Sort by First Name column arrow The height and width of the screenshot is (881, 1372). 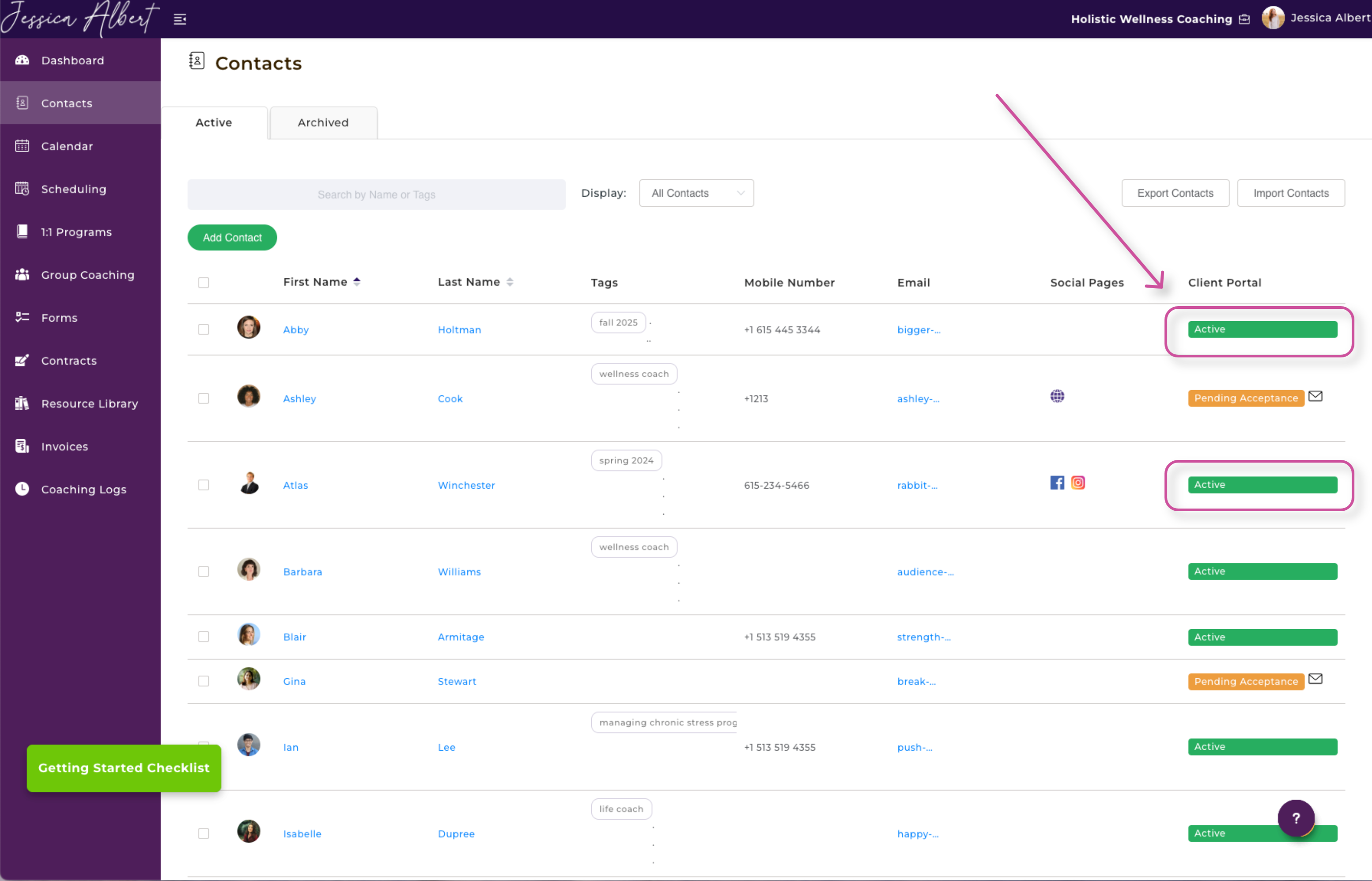point(357,282)
